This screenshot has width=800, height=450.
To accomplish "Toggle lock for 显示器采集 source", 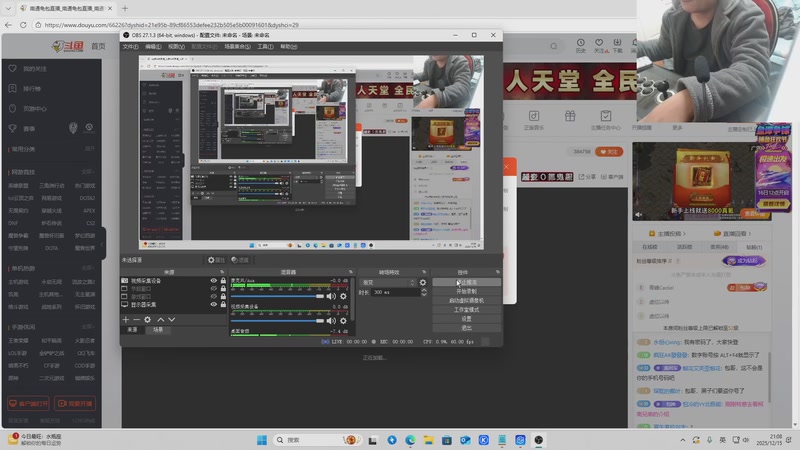I will [x=223, y=305].
